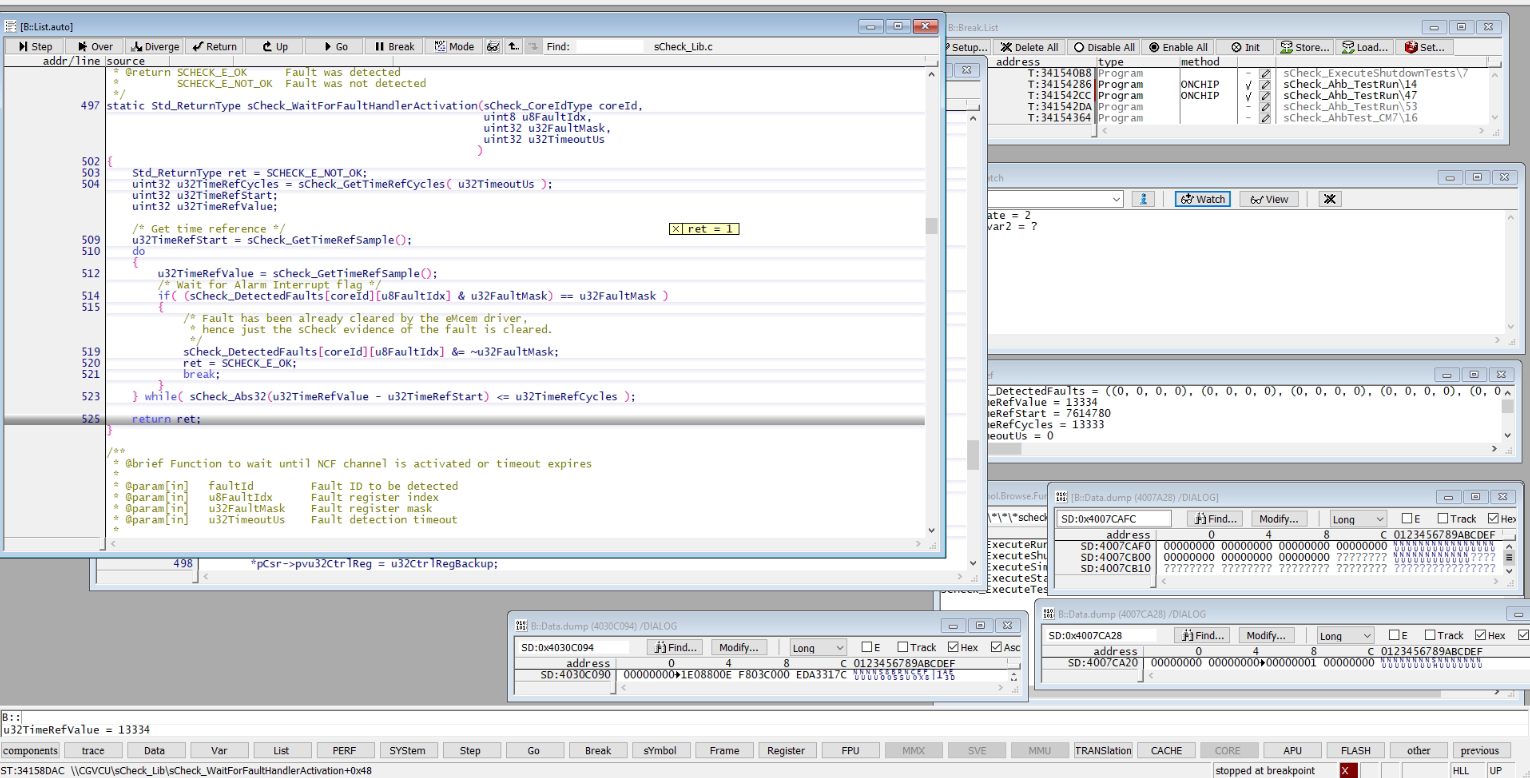Viewport: 1530px width, 778px height.
Task: Open the FLASH menu in bottom bar
Action: pos(1355,751)
